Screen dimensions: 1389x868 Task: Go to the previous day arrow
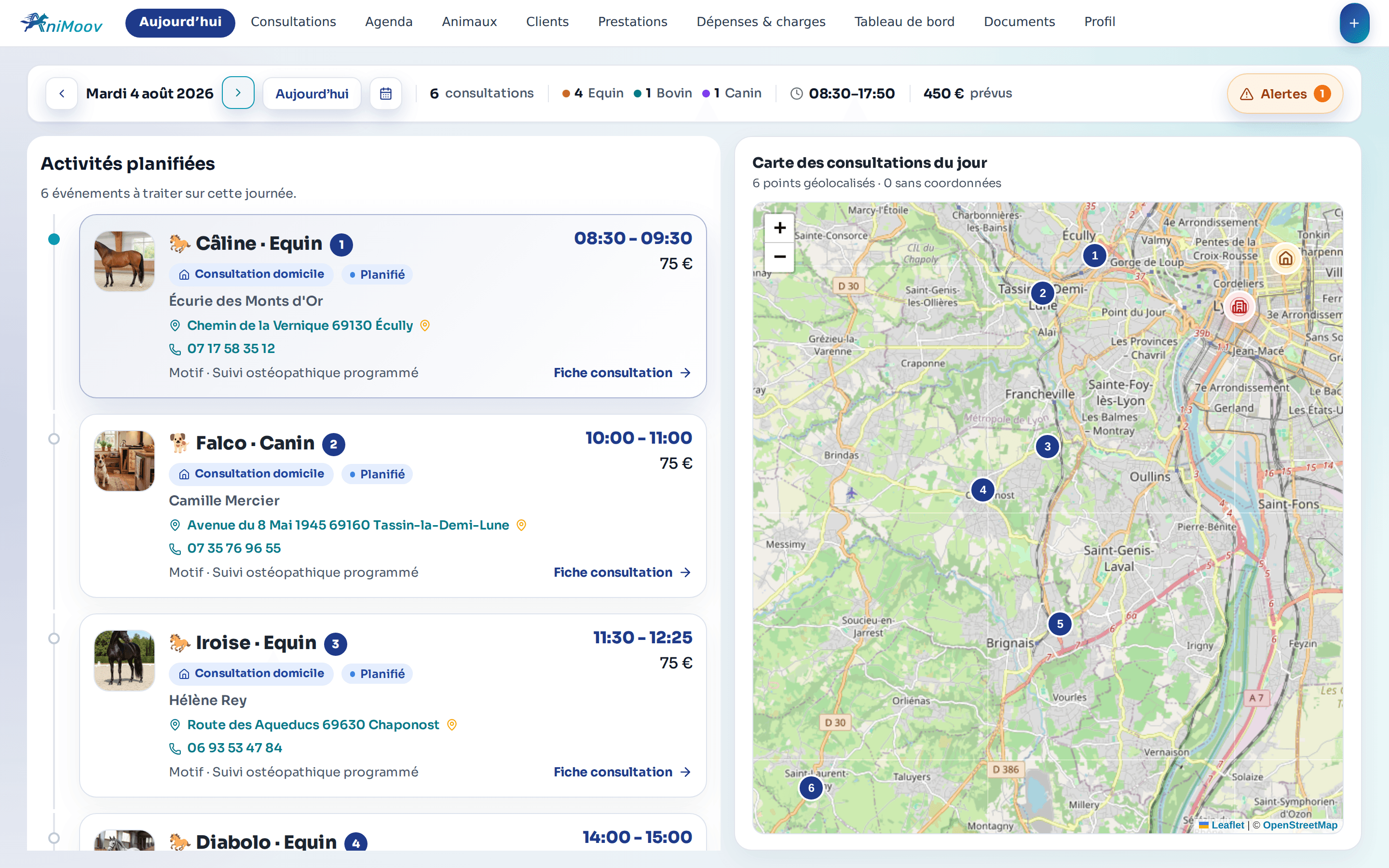point(62,93)
